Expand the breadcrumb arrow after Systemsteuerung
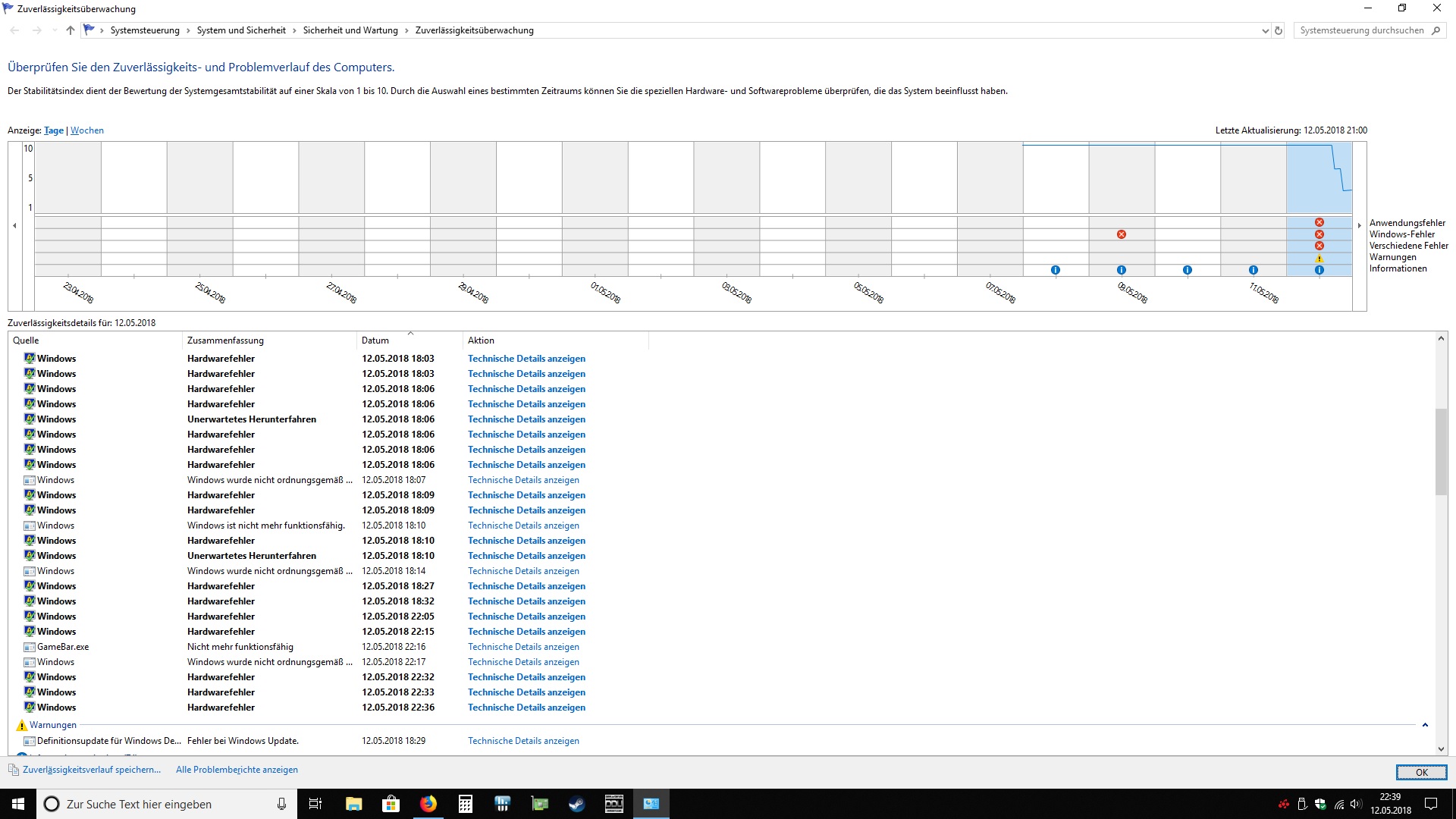The height and width of the screenshot is (819, 1456). pos(188,30)
